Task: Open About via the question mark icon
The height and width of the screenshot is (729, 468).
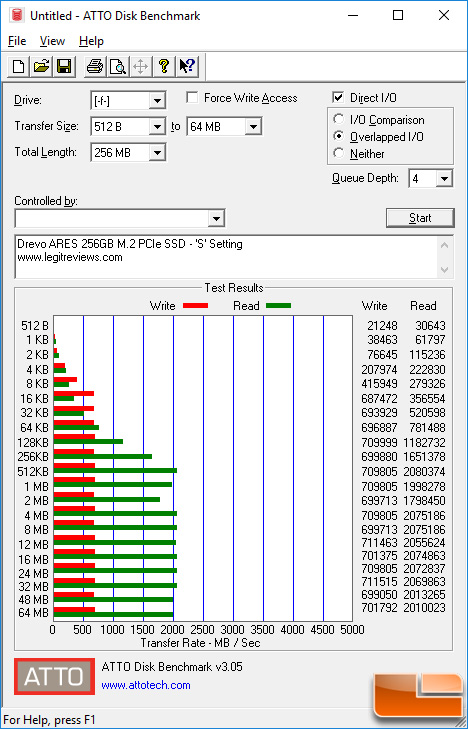Action: pos(164,66)
